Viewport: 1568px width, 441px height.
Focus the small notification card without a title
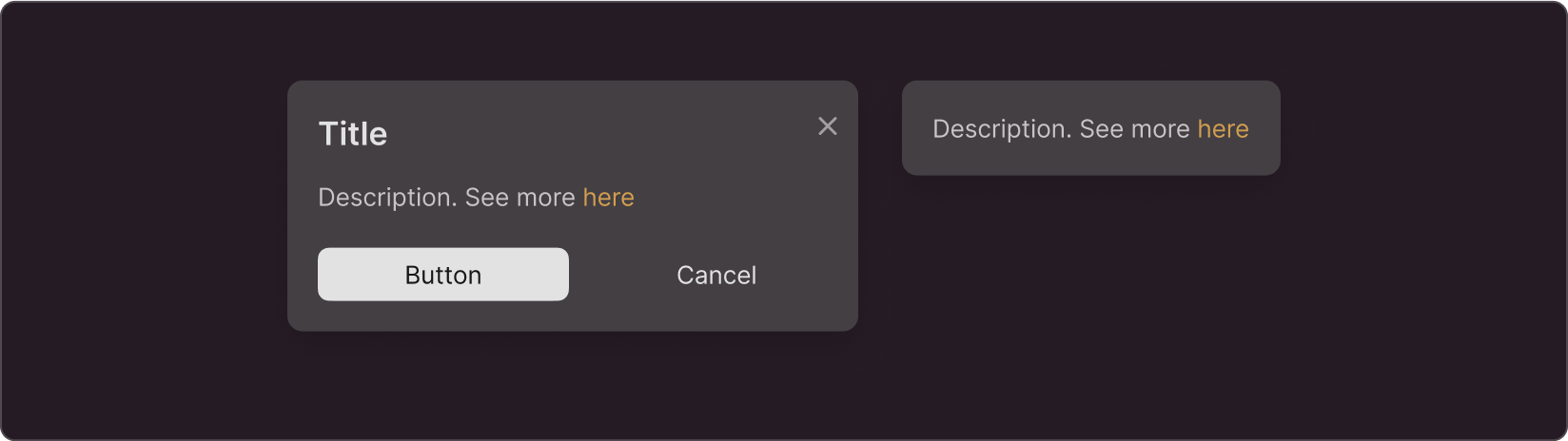point(1091,128)
